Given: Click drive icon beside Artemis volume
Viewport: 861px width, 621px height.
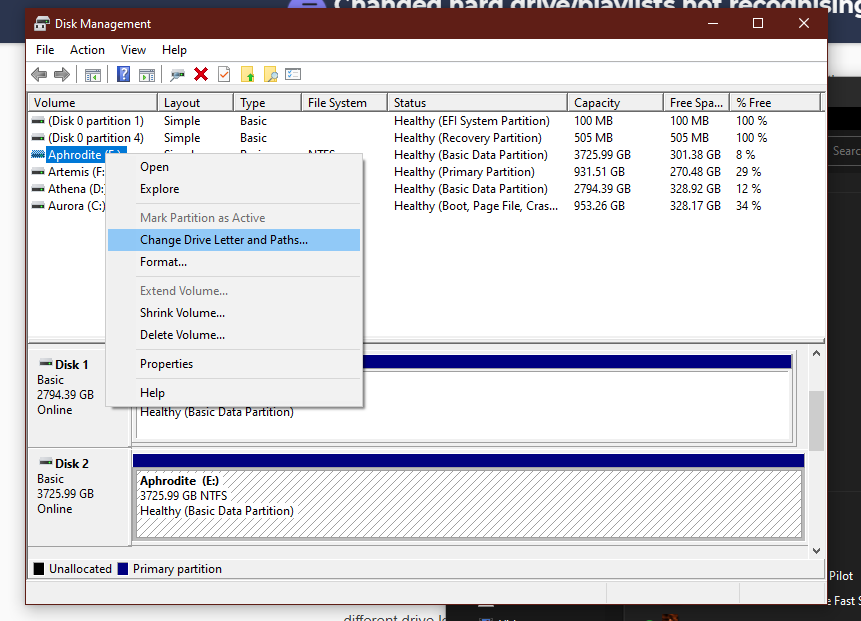Looking at the screenshot, I should pos(38,171).
